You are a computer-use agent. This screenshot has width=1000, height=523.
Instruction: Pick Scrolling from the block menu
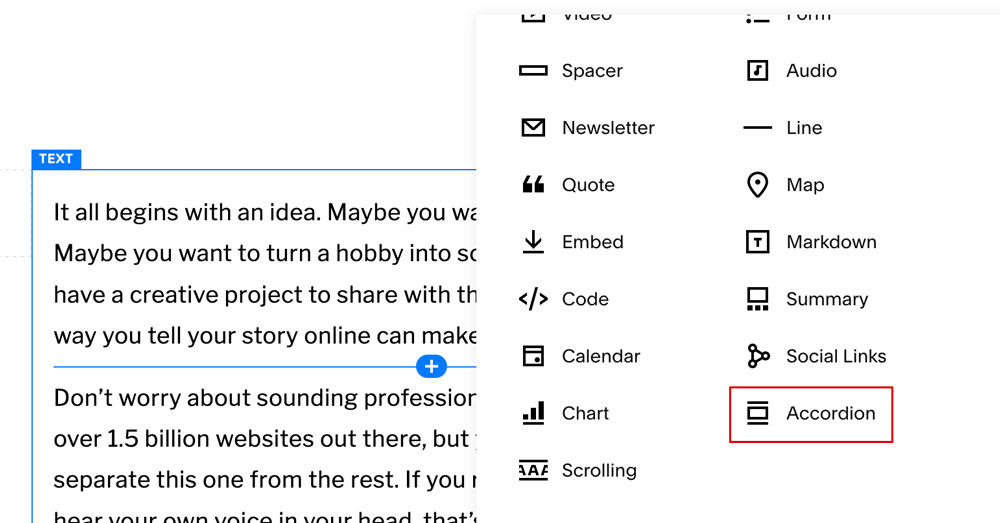(599, 471)
